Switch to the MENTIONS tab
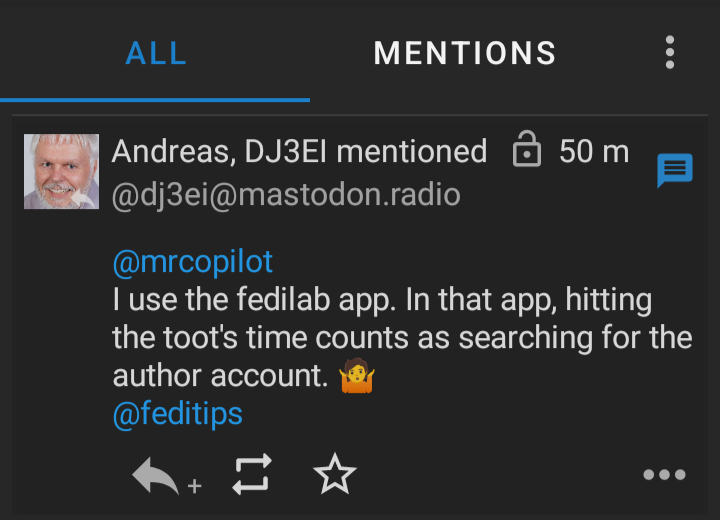Viewport: 720px width, 520px height. tap(464, 53)
